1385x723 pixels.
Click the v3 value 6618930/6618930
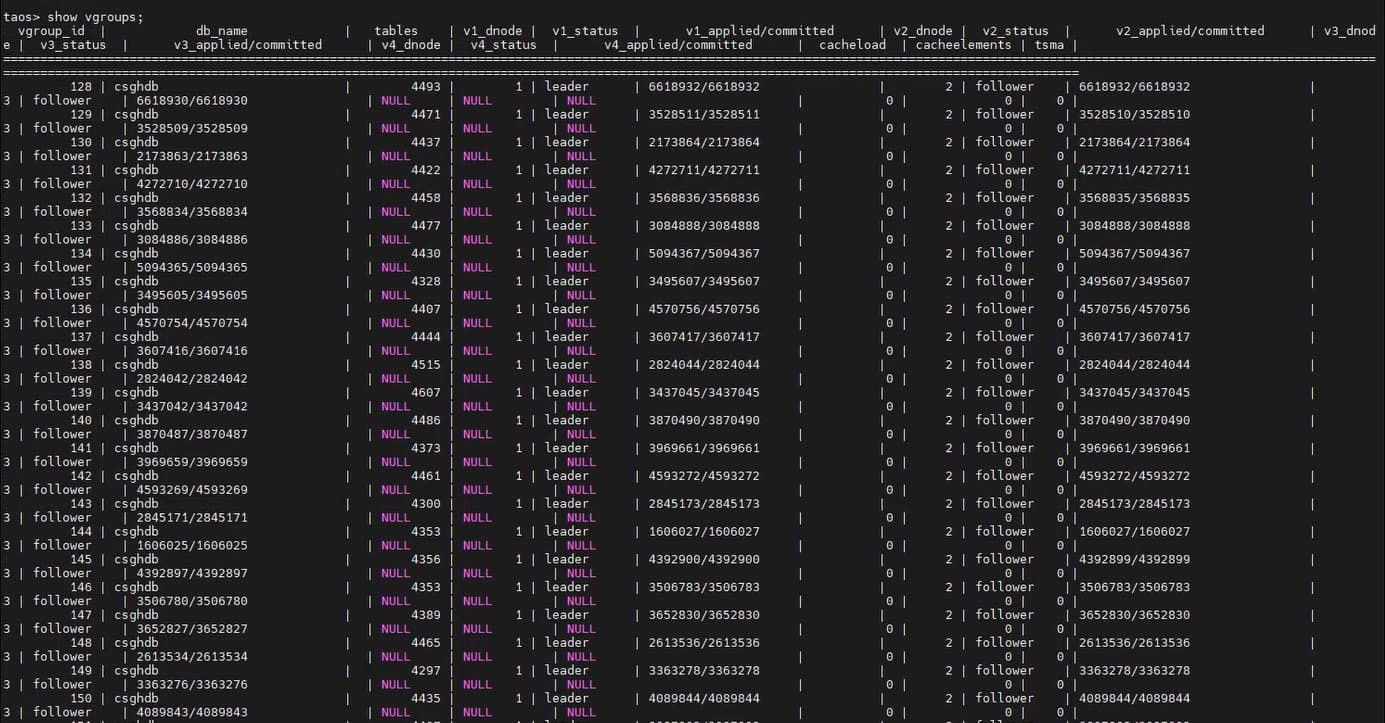click(185, 101)
